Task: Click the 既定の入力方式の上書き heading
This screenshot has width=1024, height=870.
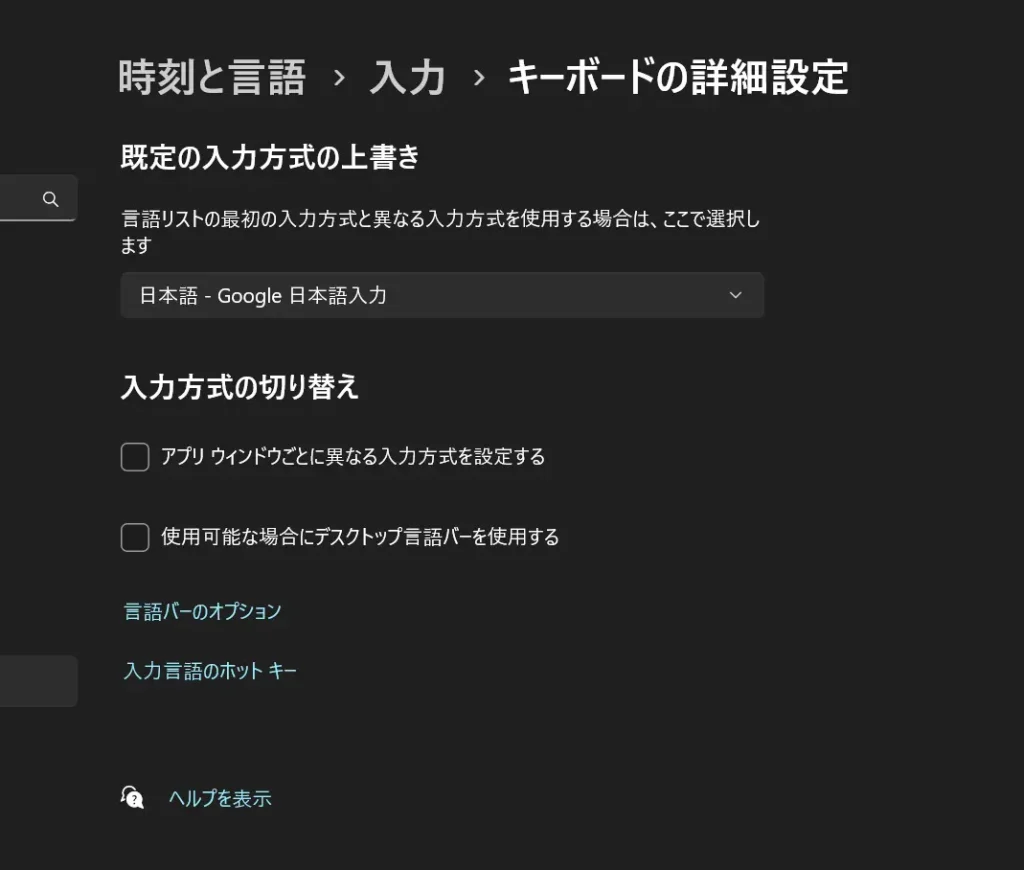Action: coord(270,157)
